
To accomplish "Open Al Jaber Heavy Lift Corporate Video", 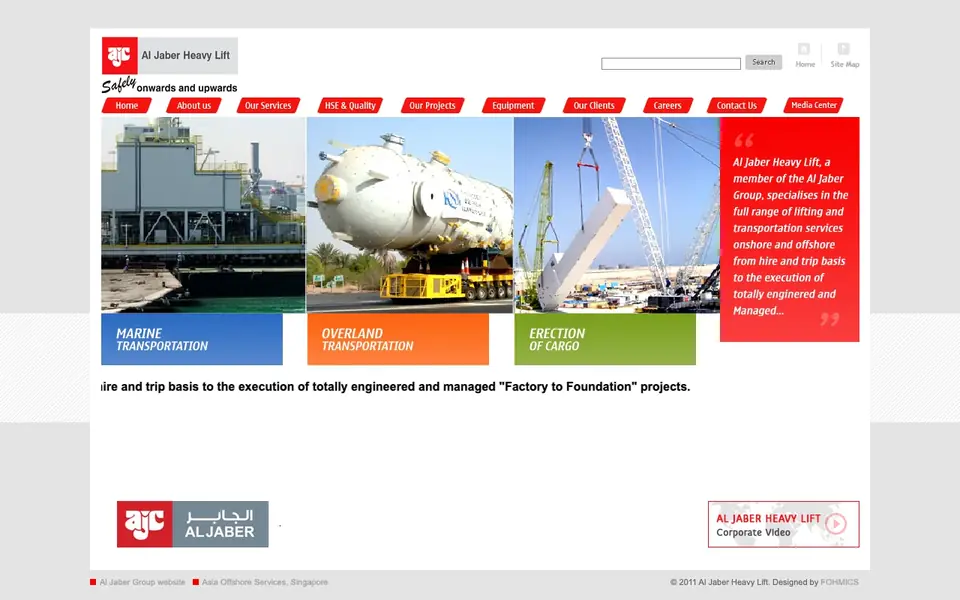I will 784,524.
